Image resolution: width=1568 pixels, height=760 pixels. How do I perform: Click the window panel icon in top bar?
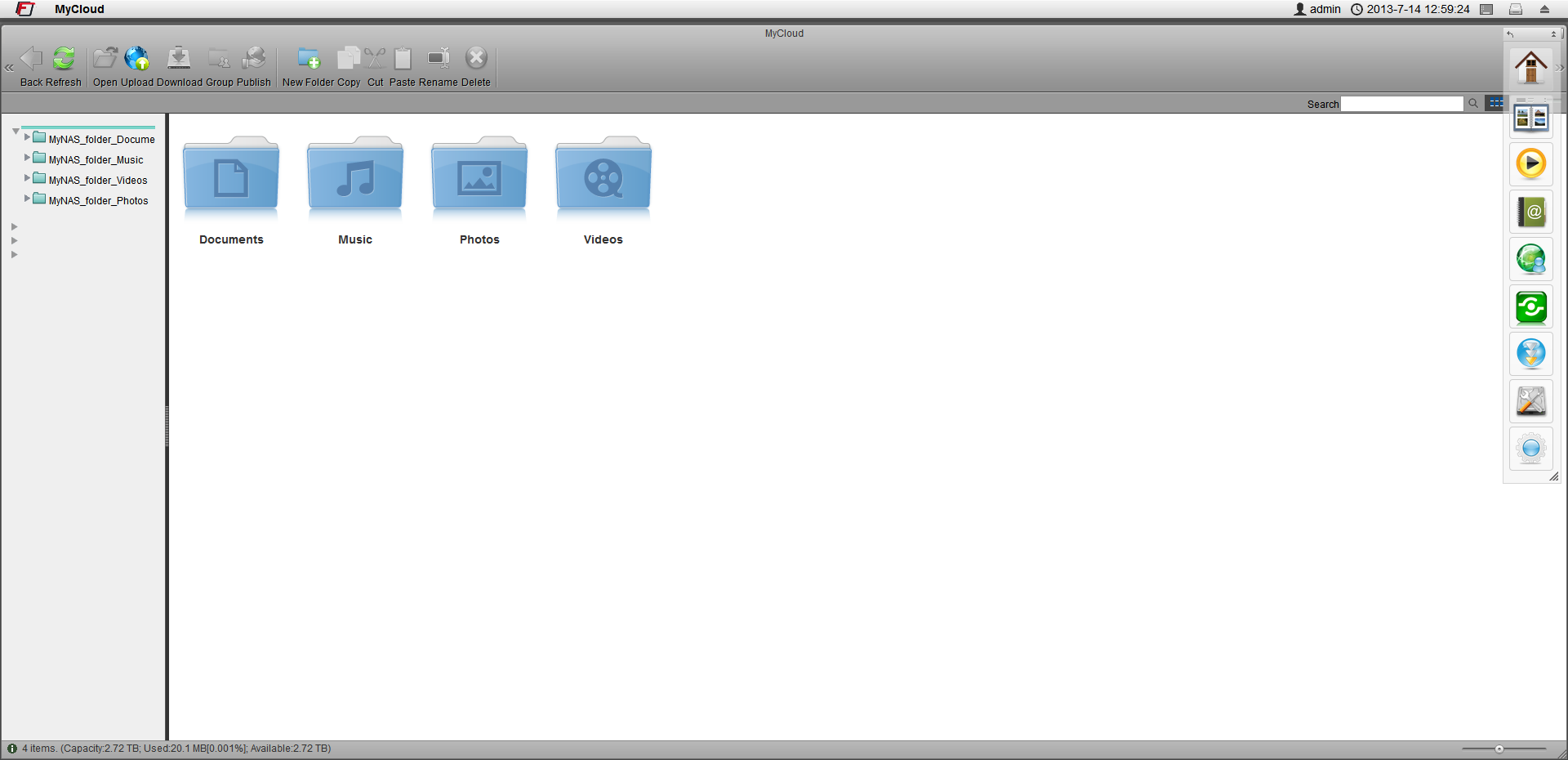coord(1486,9)
